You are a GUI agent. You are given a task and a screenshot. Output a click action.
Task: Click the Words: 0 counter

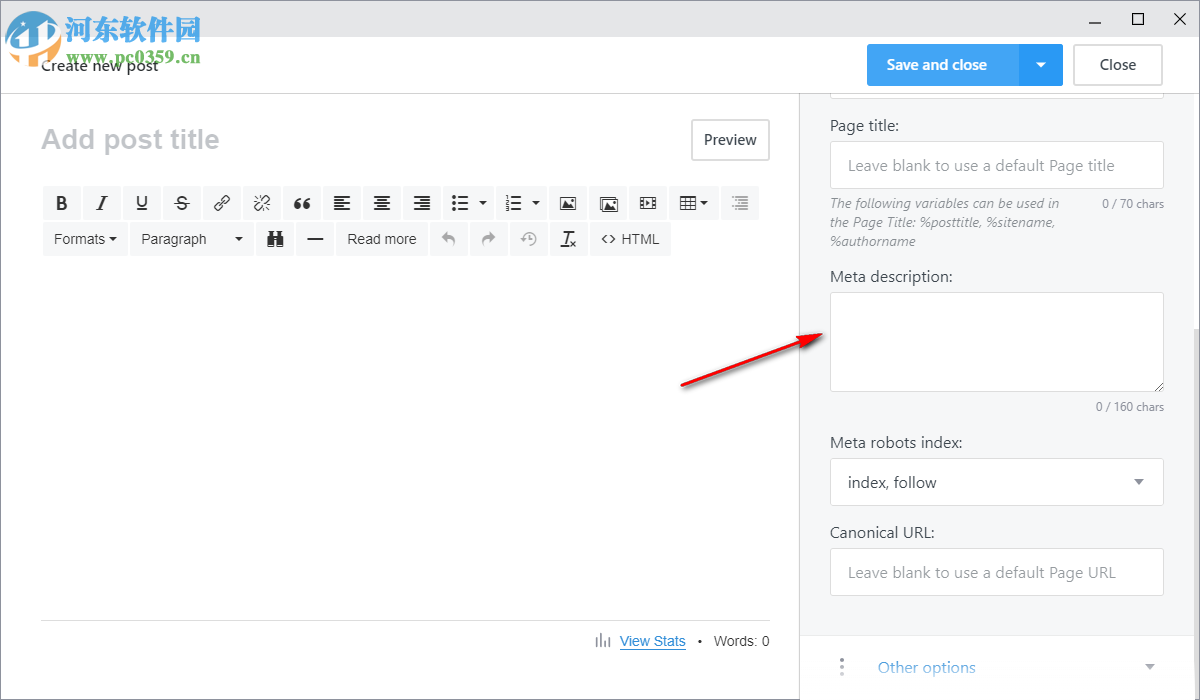(742, 641)
